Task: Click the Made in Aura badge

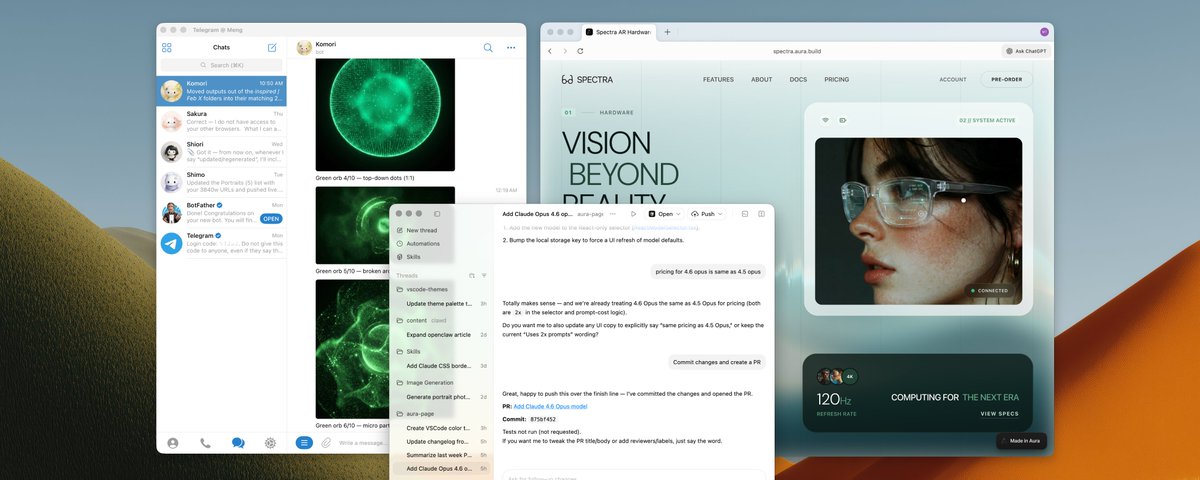Action: click(x=1022, y=441)
